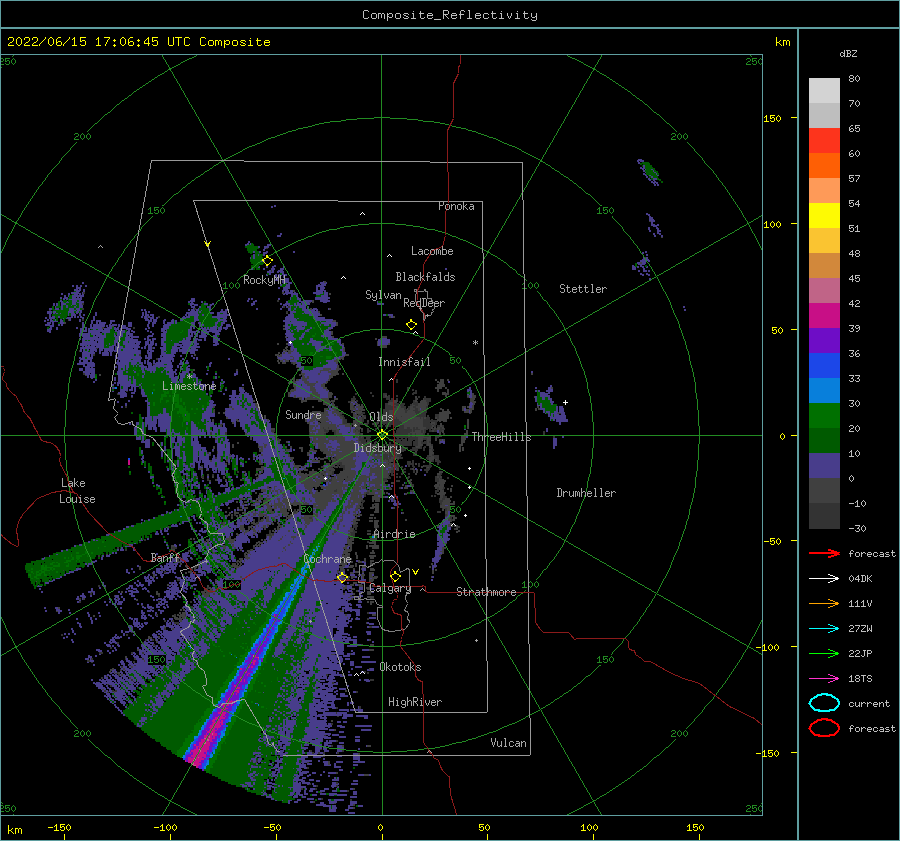
Task: Click the green 30 dBZ color swatch
Action: (824, 416)
